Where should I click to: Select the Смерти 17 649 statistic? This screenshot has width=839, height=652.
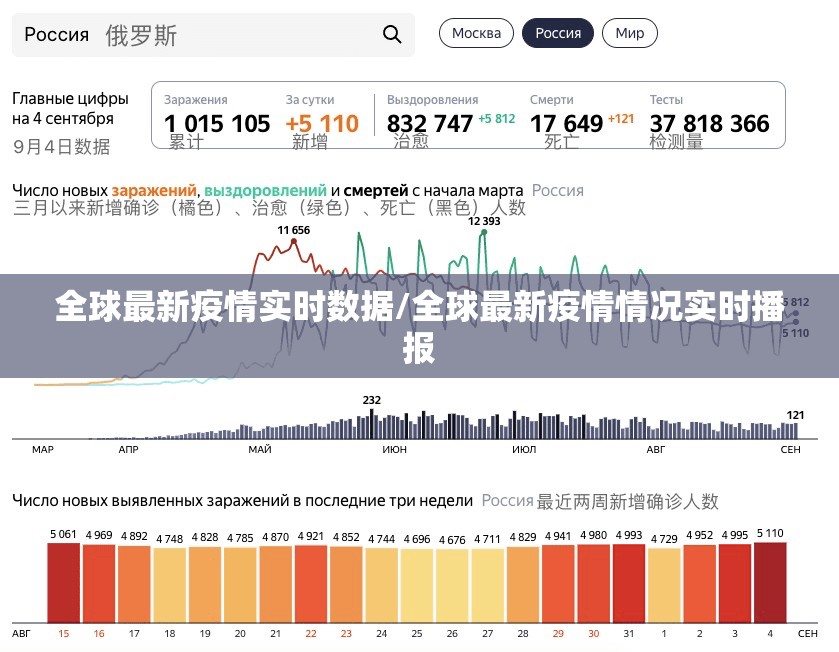pos(566,123)
